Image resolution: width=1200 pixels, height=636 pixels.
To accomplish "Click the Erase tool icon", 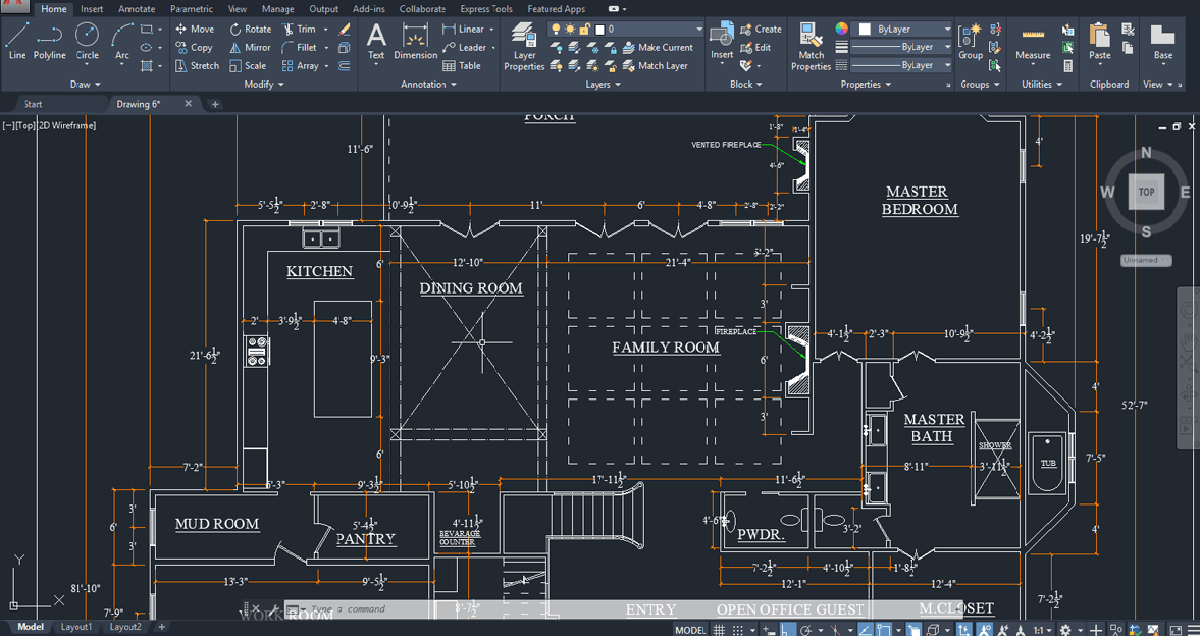I will click(344, 29).
